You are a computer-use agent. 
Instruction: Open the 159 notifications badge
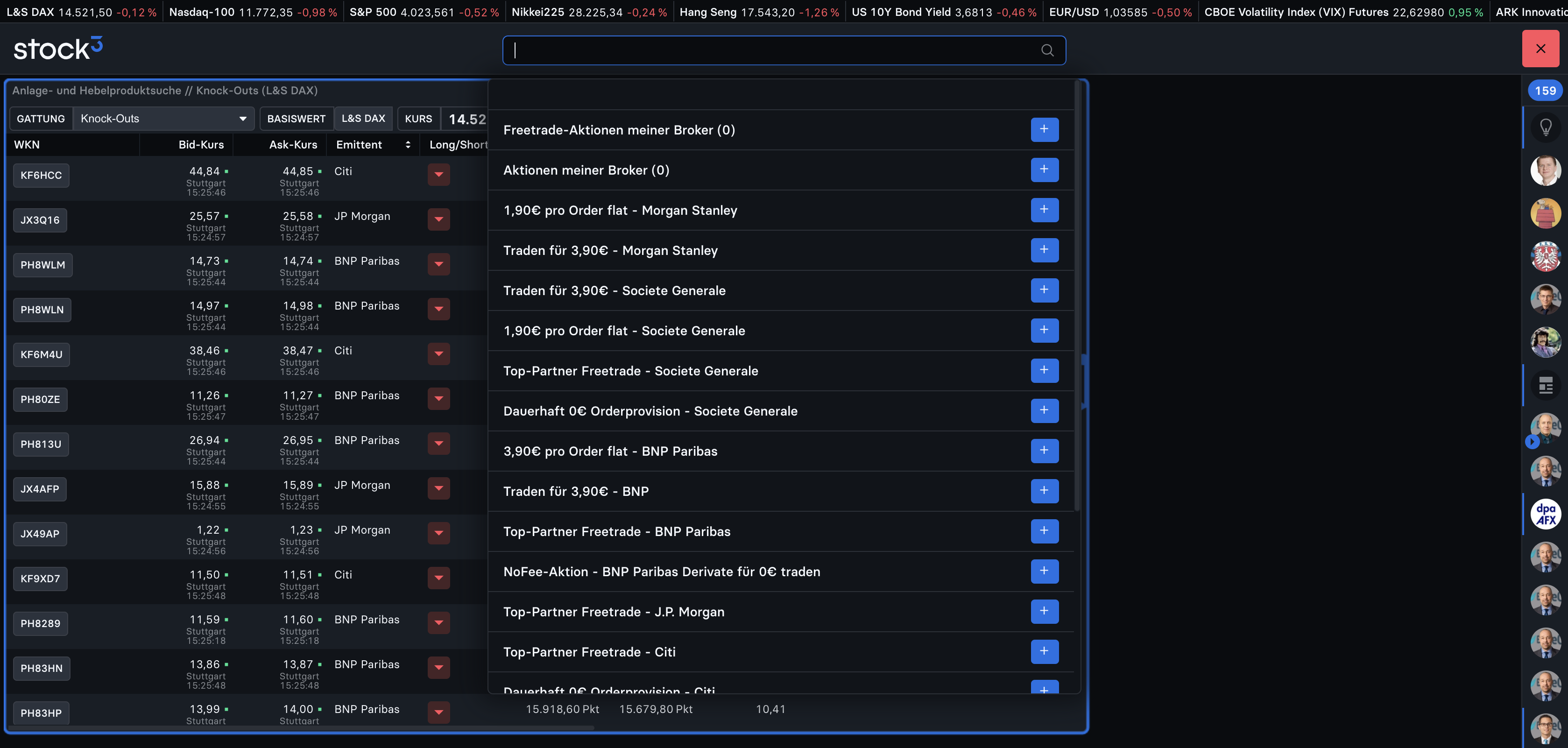[1545, 91]
